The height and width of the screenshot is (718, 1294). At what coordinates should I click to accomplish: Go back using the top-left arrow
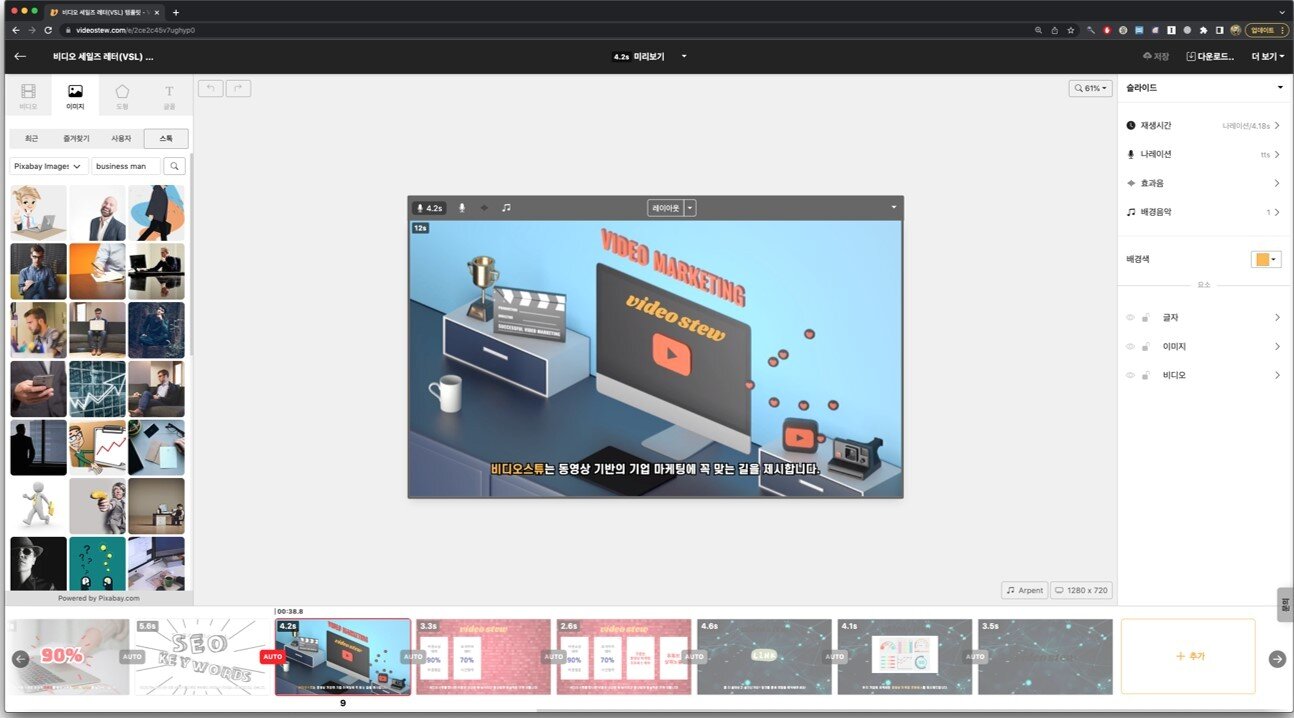tap(20, 56)
